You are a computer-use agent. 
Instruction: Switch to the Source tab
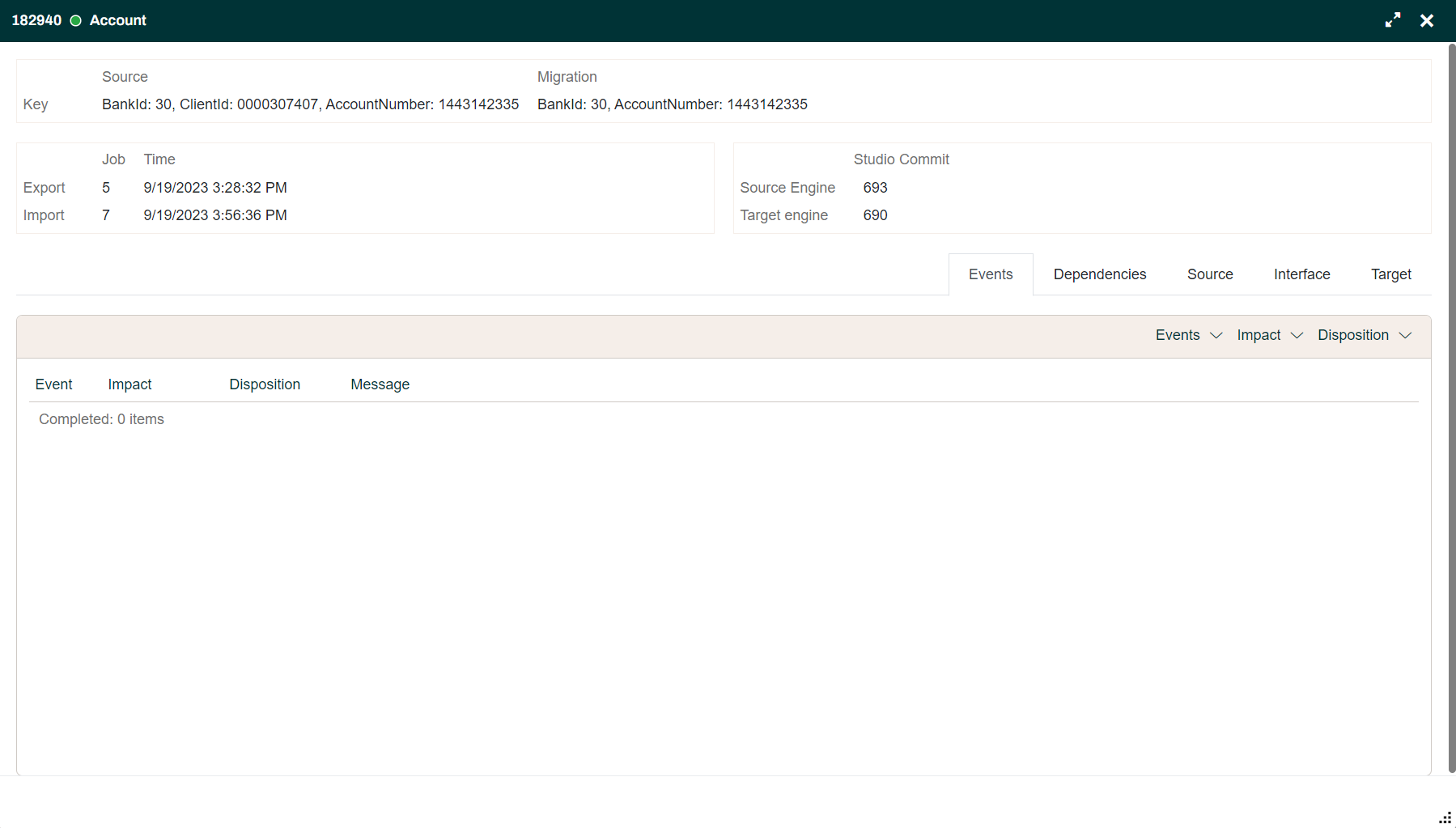pyautogui.click(x=1210, y=274)
